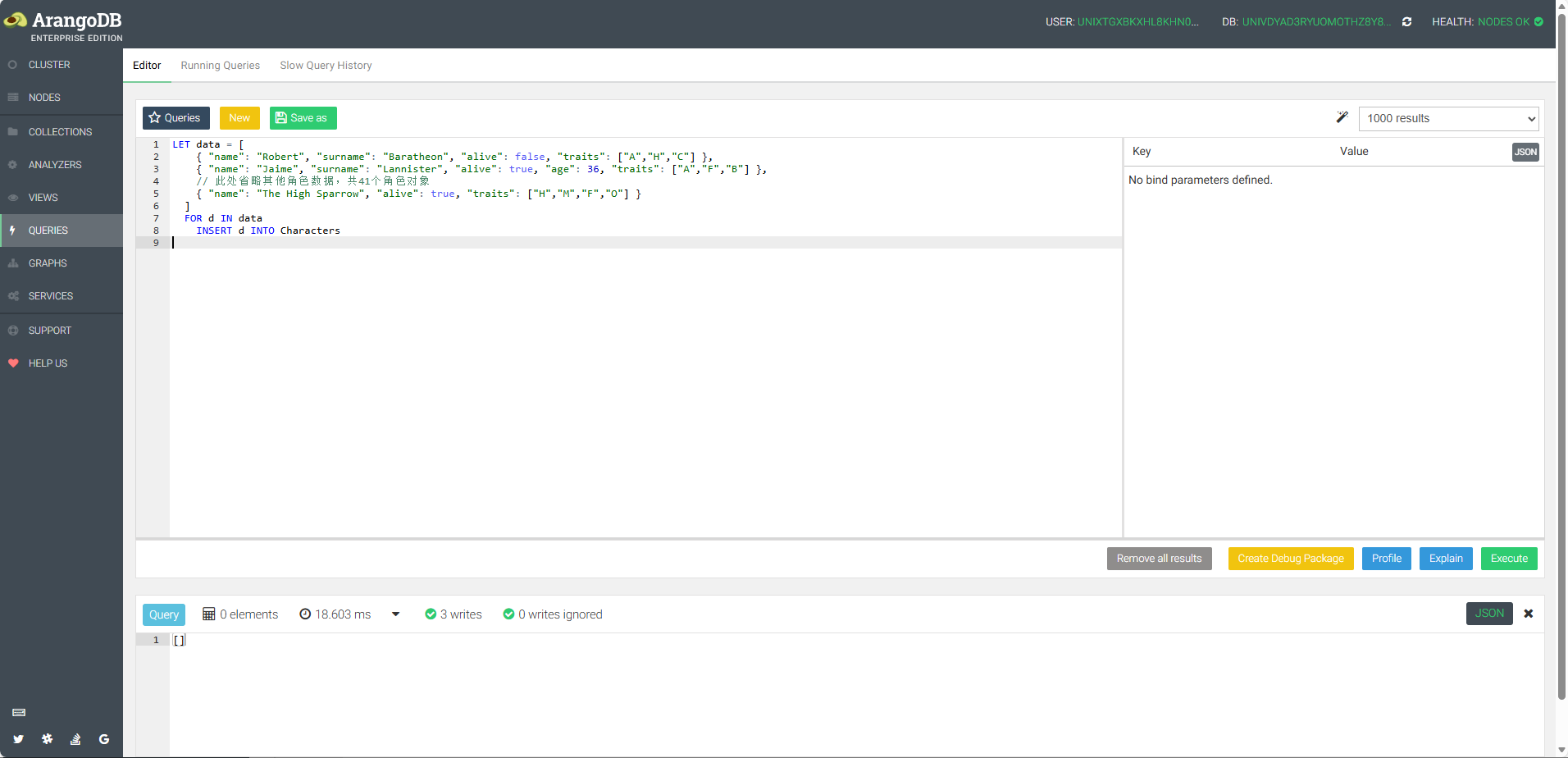This screenshot has height=758, width=1568.
Task: Click the New query button
Action: pos(239,118)
